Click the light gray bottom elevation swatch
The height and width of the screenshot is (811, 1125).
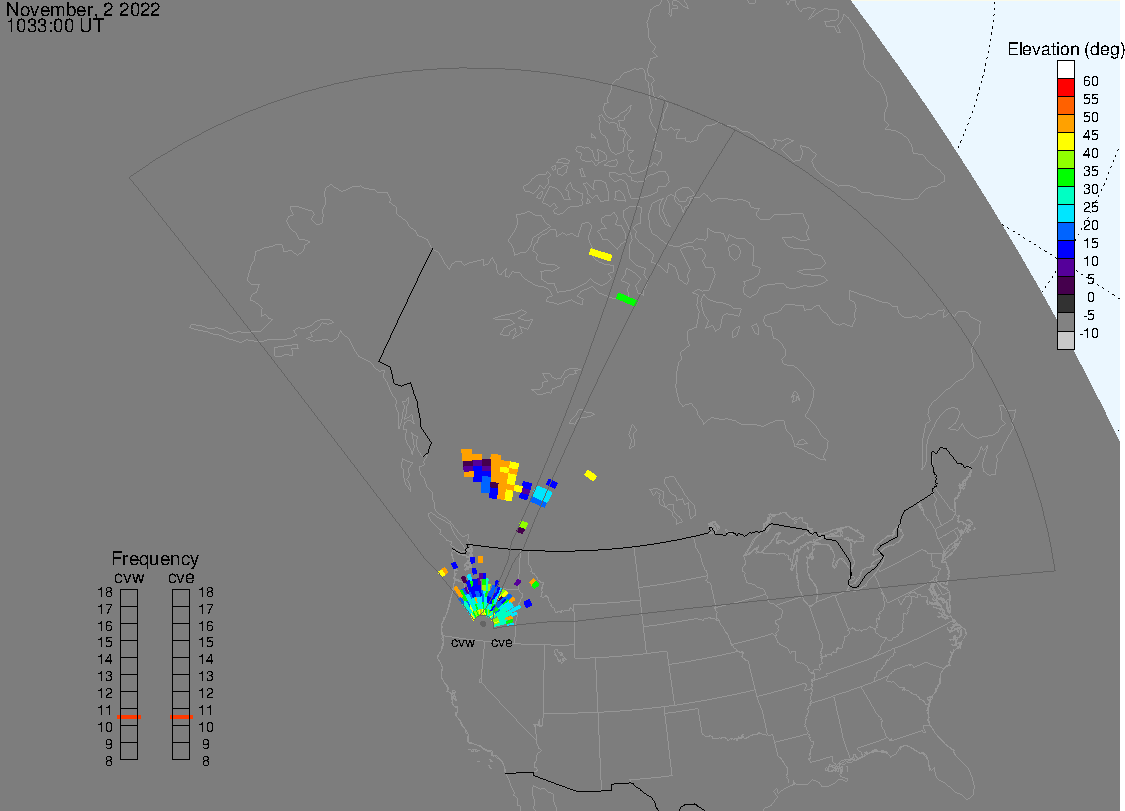tap(1065, 340)
